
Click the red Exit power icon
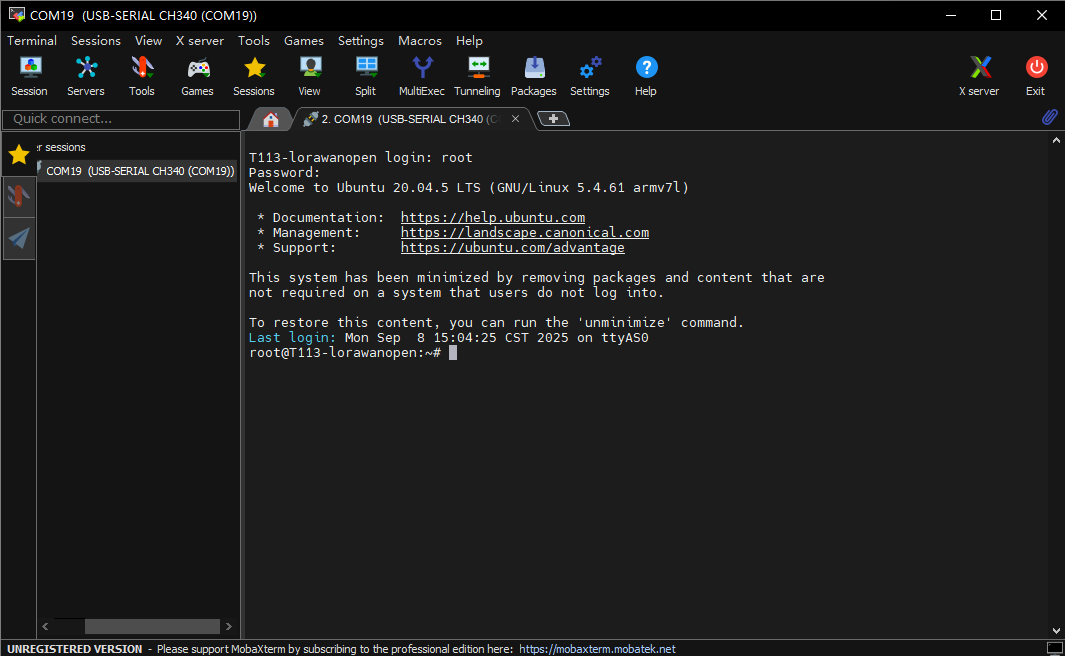coord(1036,76)
